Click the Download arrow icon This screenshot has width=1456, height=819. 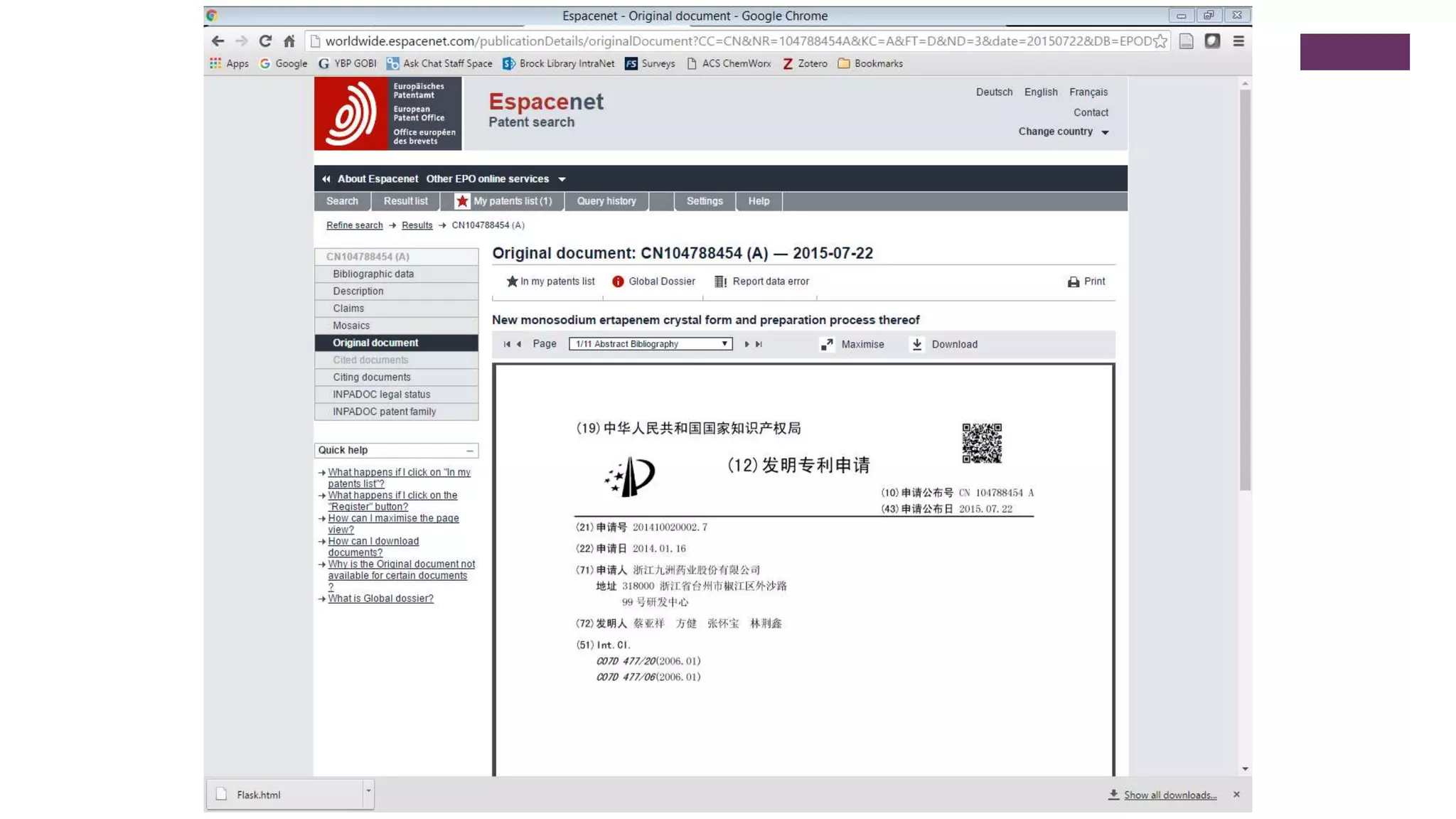tap(917, 344)
